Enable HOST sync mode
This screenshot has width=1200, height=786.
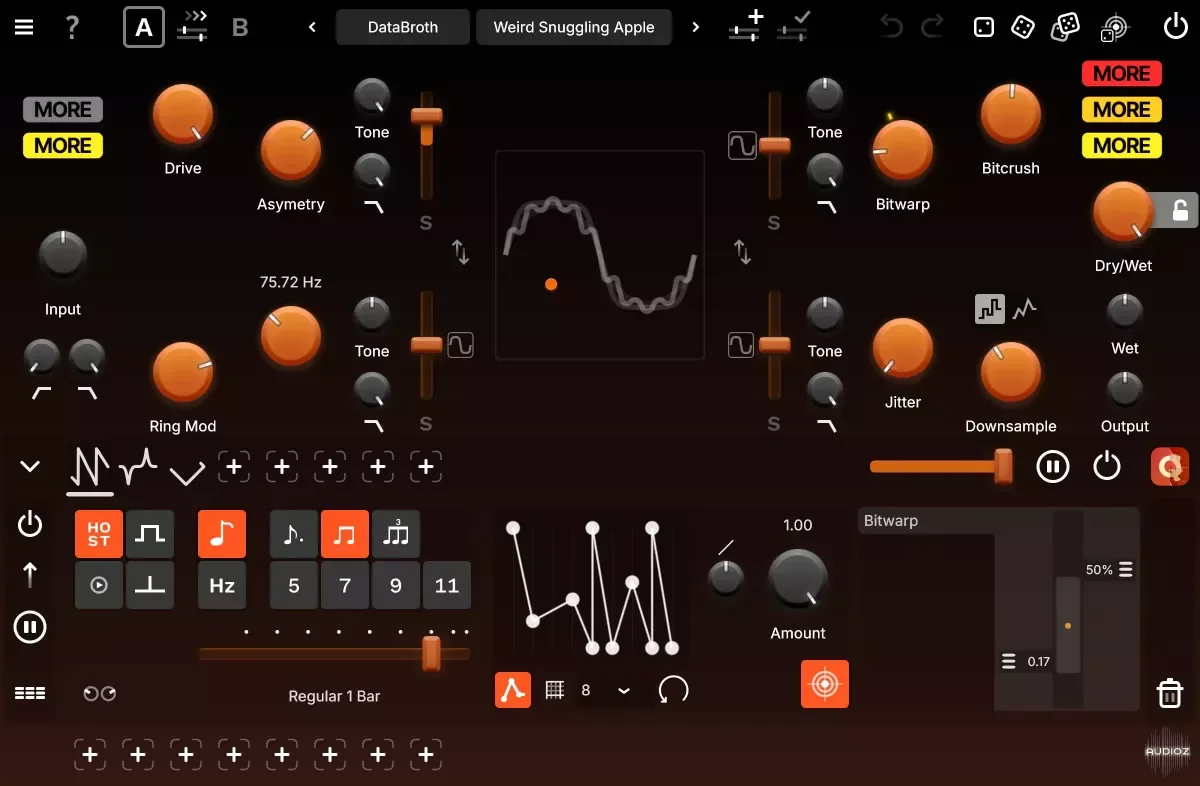(x=99, y=534)
